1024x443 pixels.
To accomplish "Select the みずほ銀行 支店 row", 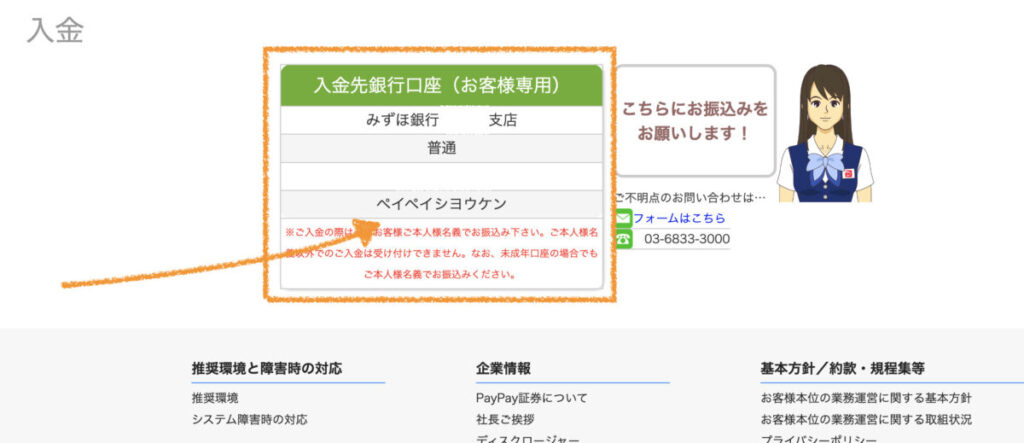I will click(x=441, y=120).
